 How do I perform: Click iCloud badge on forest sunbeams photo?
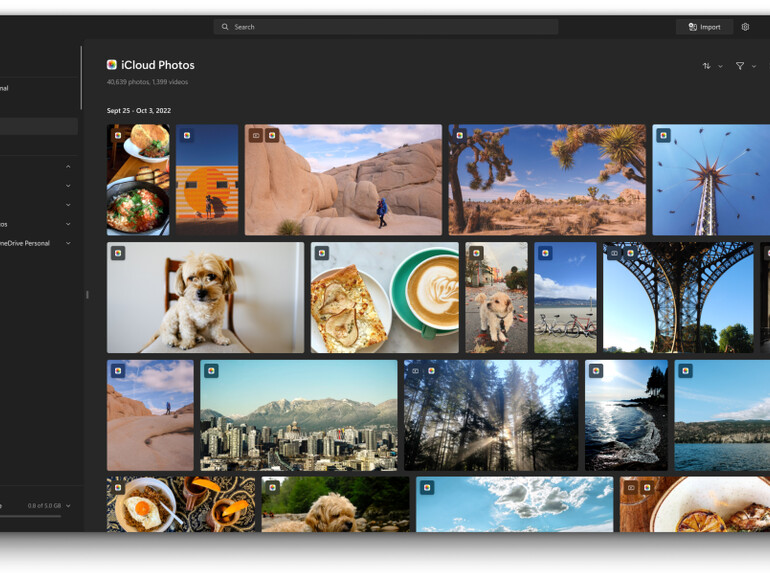[x=431, y=371]
